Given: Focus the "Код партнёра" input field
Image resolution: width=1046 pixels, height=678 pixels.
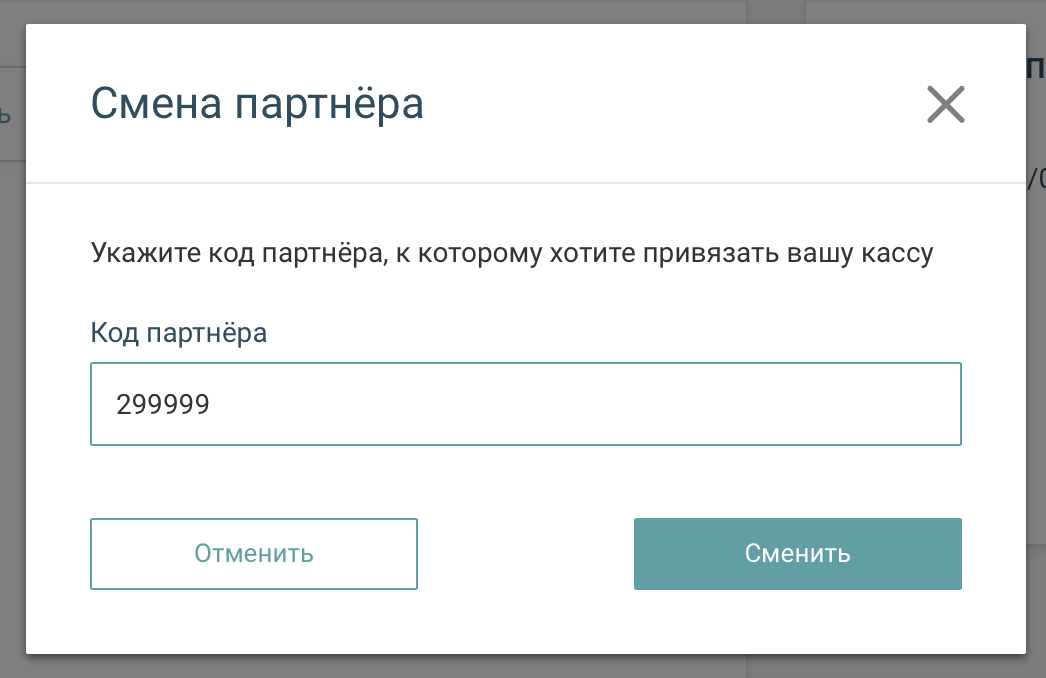Looking at the screenshot, I should point(525,404).
